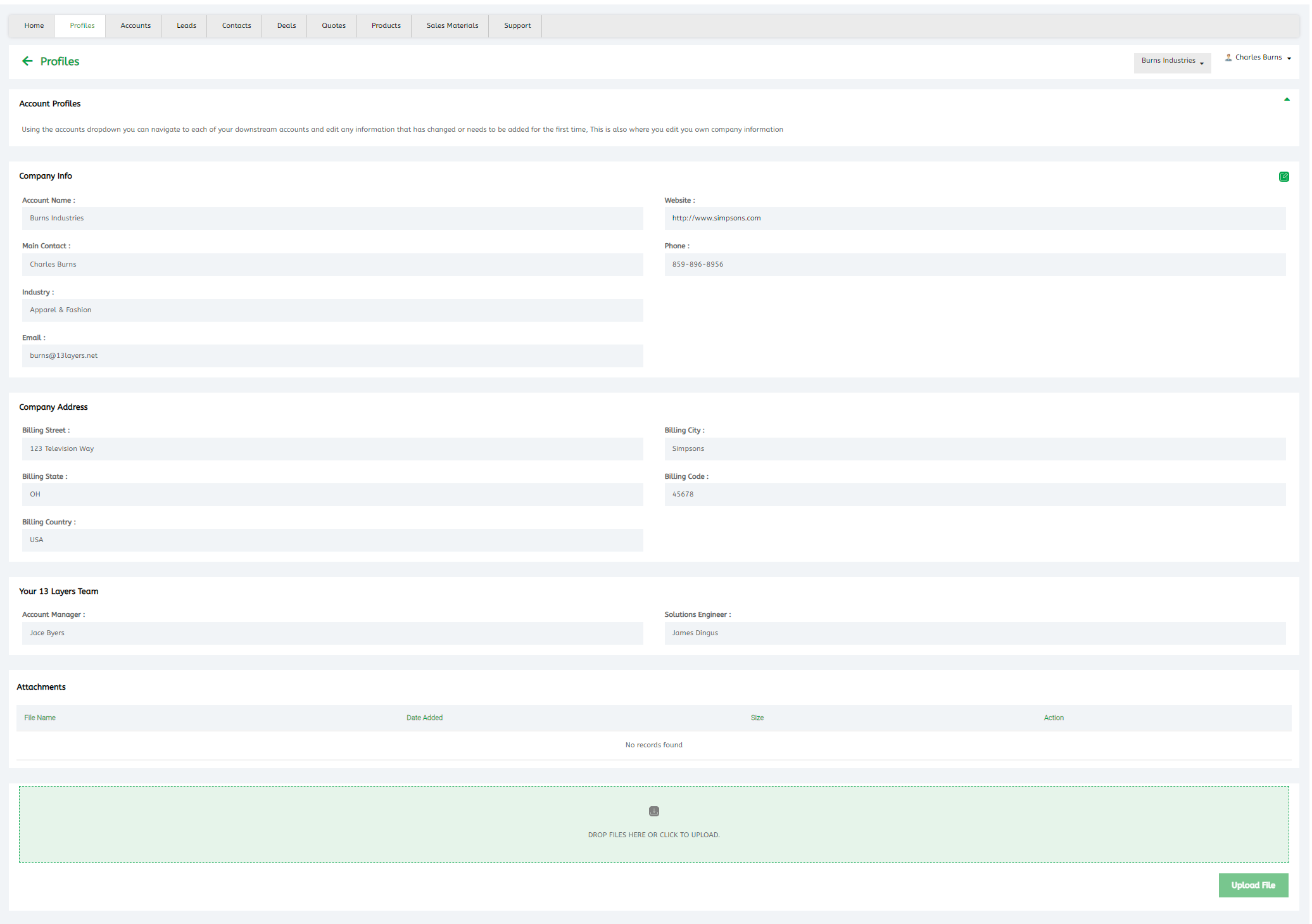Open the Sales Materials tab
1312x924 pixels.
pyautogui.click(x=452, y=26)
